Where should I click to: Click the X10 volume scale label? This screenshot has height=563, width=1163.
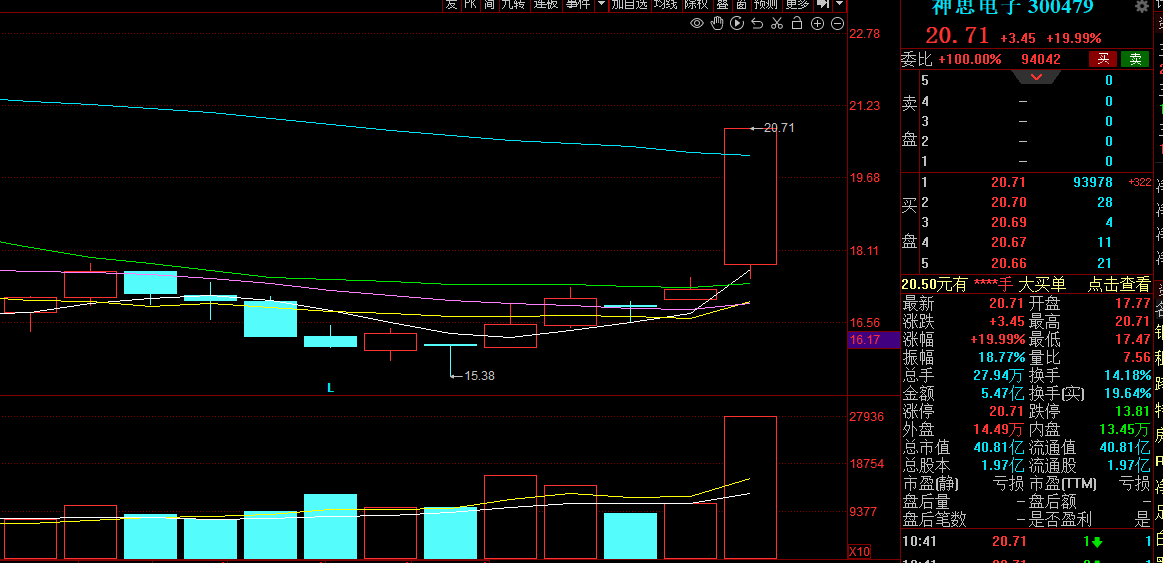860,552
